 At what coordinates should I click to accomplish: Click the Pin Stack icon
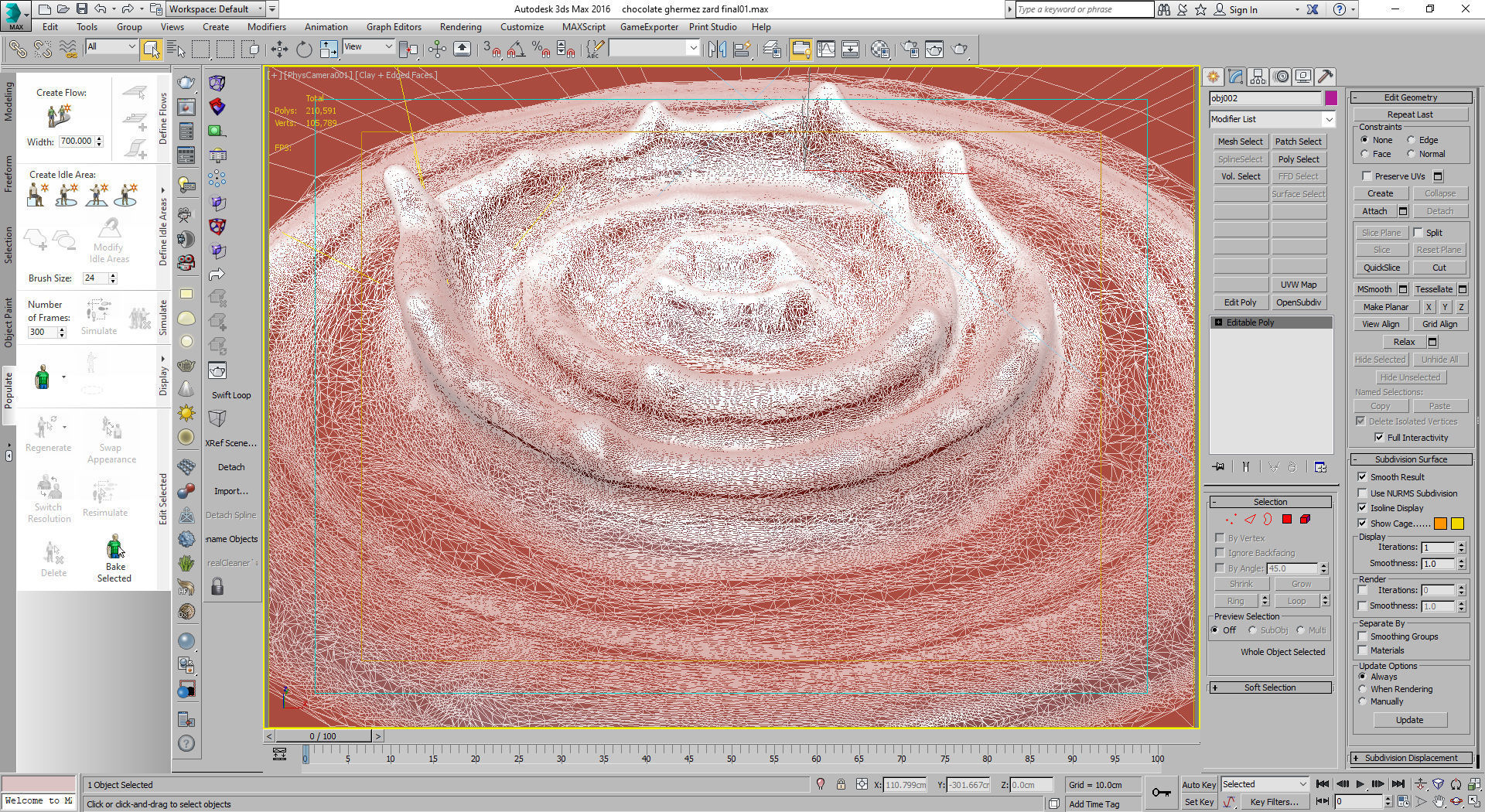[1219, 466]
